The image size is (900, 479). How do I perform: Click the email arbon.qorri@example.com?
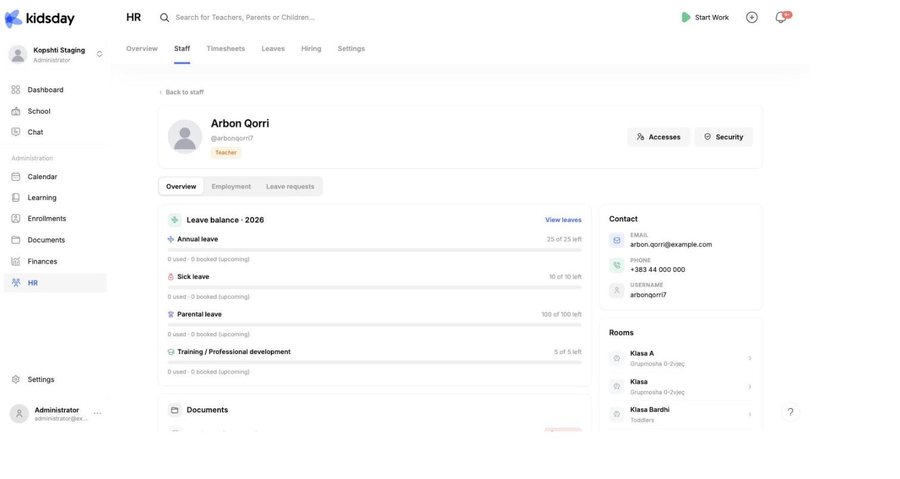[671, 244]
